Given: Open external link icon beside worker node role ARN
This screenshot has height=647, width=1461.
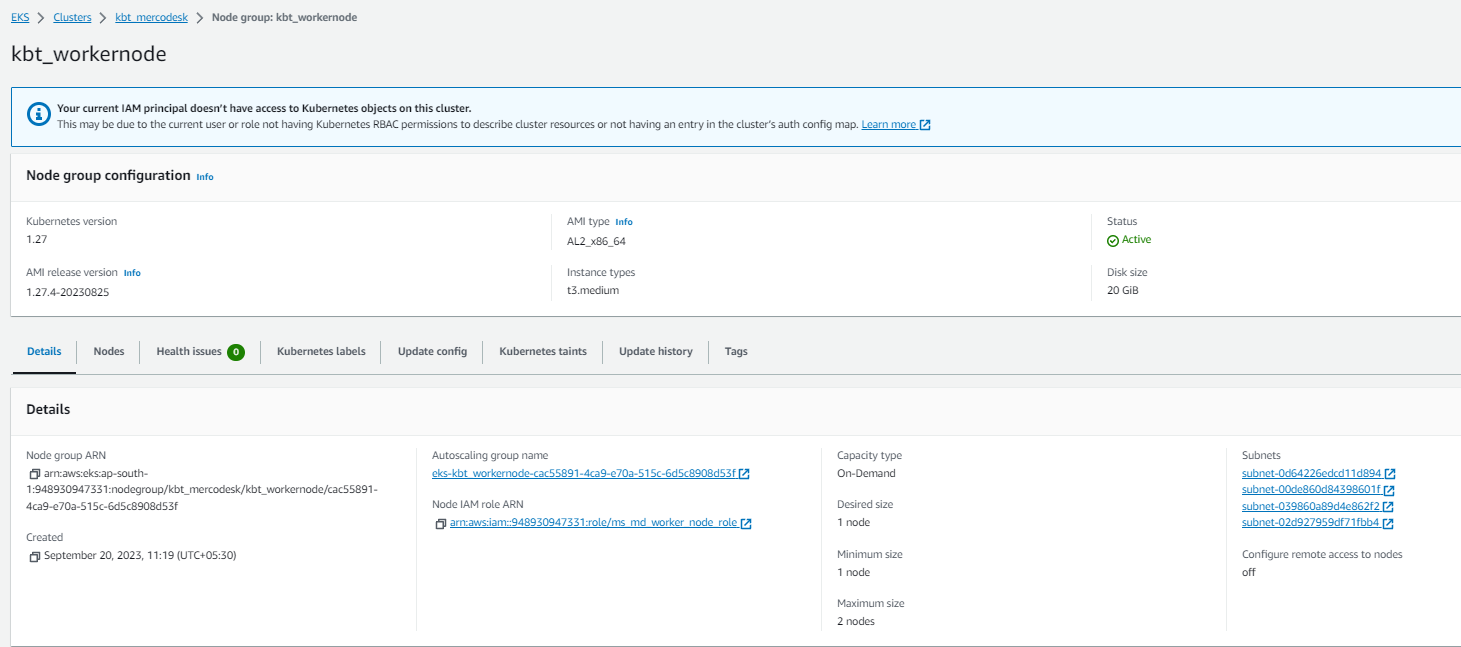Looking at the screenshot, I should [x=746, y=523].
